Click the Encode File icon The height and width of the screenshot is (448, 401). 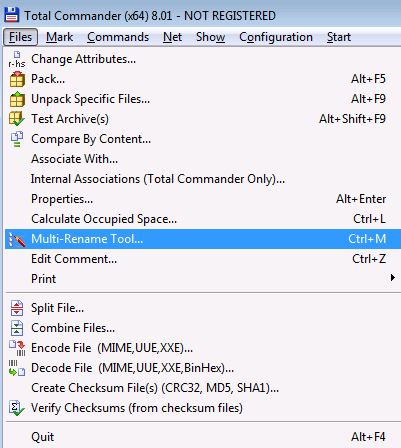(x=17, y=348)
